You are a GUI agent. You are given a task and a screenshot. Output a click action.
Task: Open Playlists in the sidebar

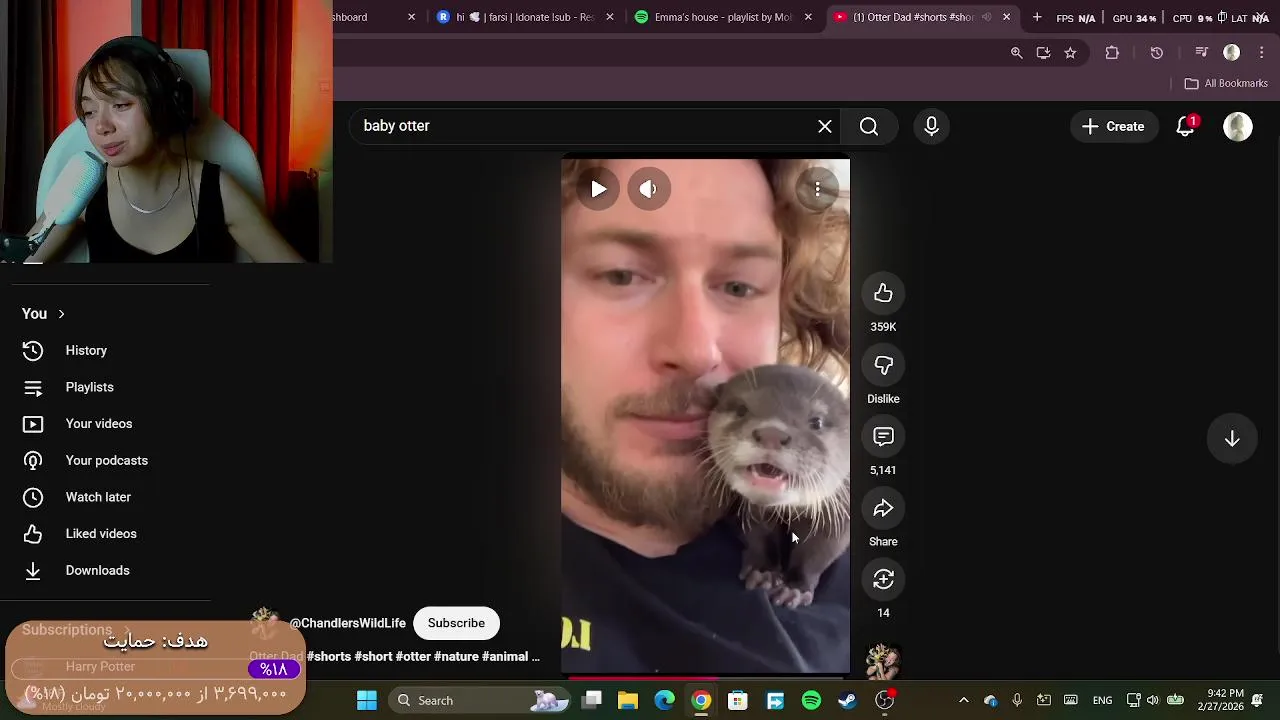pyautogui.click(x=110, y=387)
